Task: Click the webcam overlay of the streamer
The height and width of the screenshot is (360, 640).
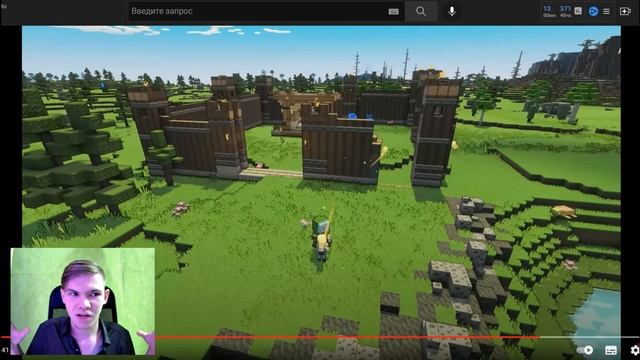Action: pyautogui.click(x=83, y=301)
